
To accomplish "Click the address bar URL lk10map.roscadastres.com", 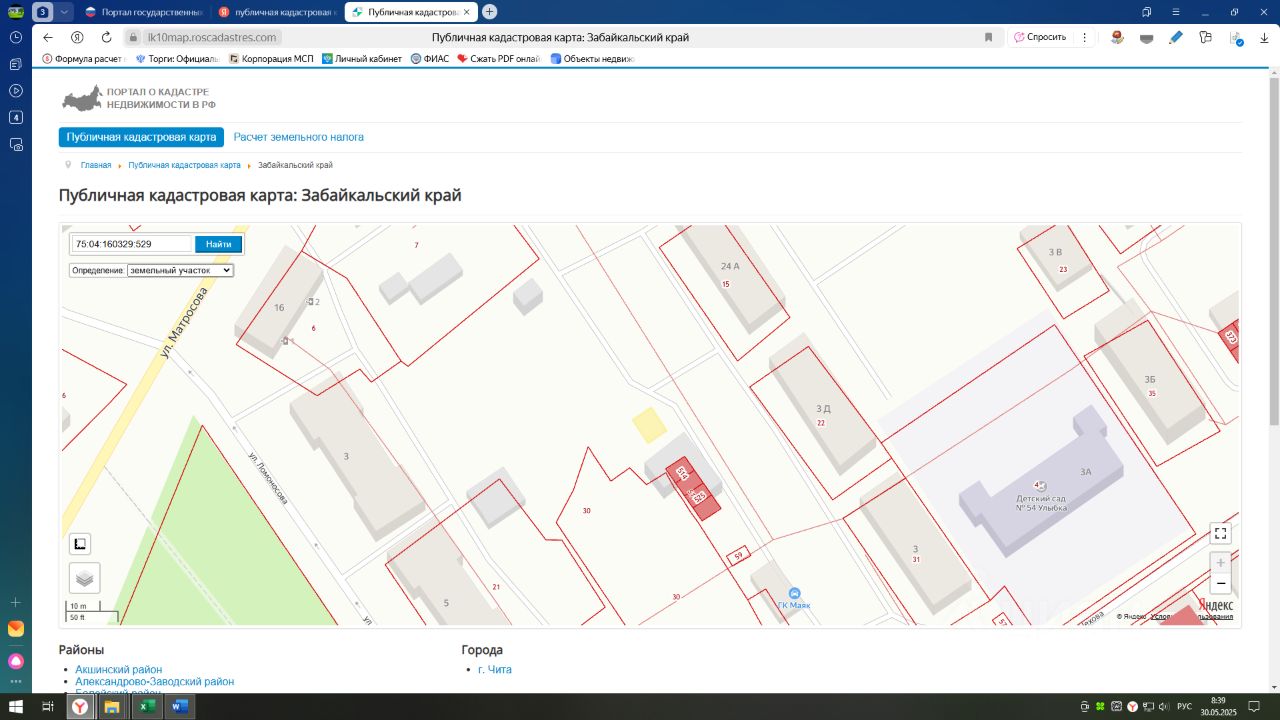I will pos(211,37).
